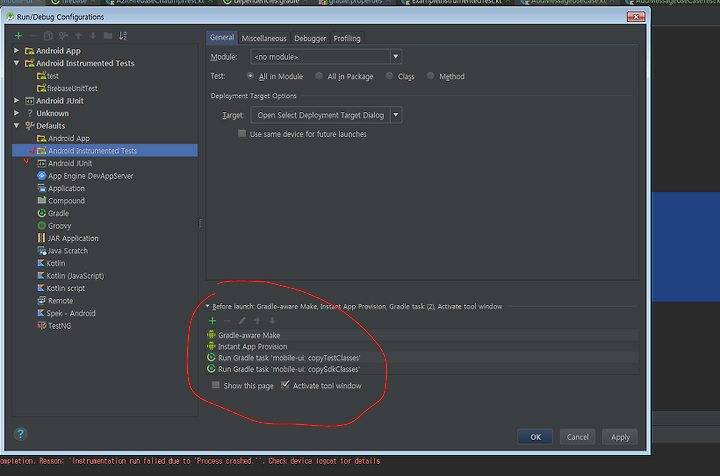Move before-launch task down arrow

coord(272,321)
